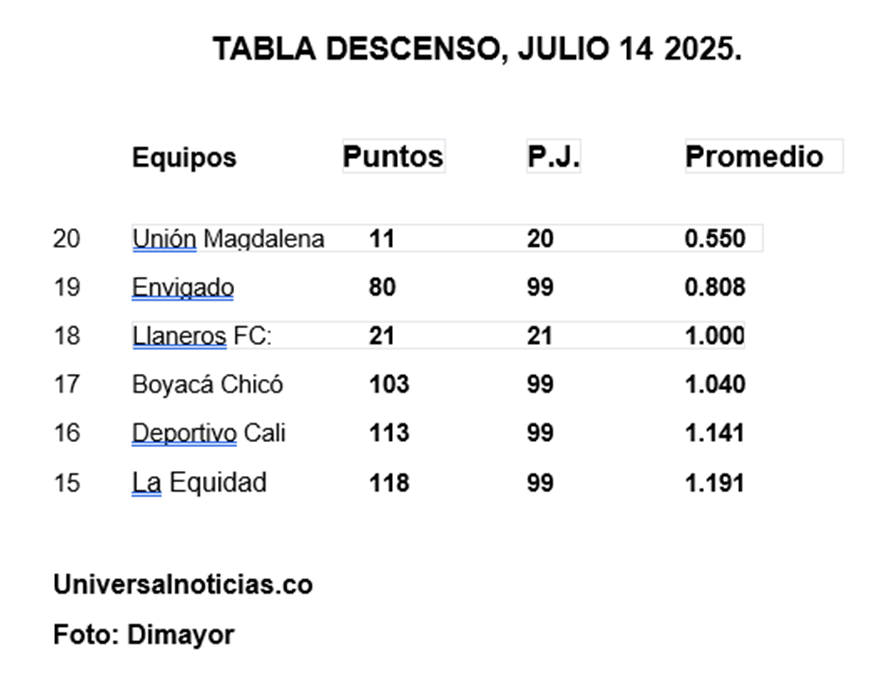Click the 0.808 average value
The width and height of the screenshot is (872, 691).
click(715, 287)
